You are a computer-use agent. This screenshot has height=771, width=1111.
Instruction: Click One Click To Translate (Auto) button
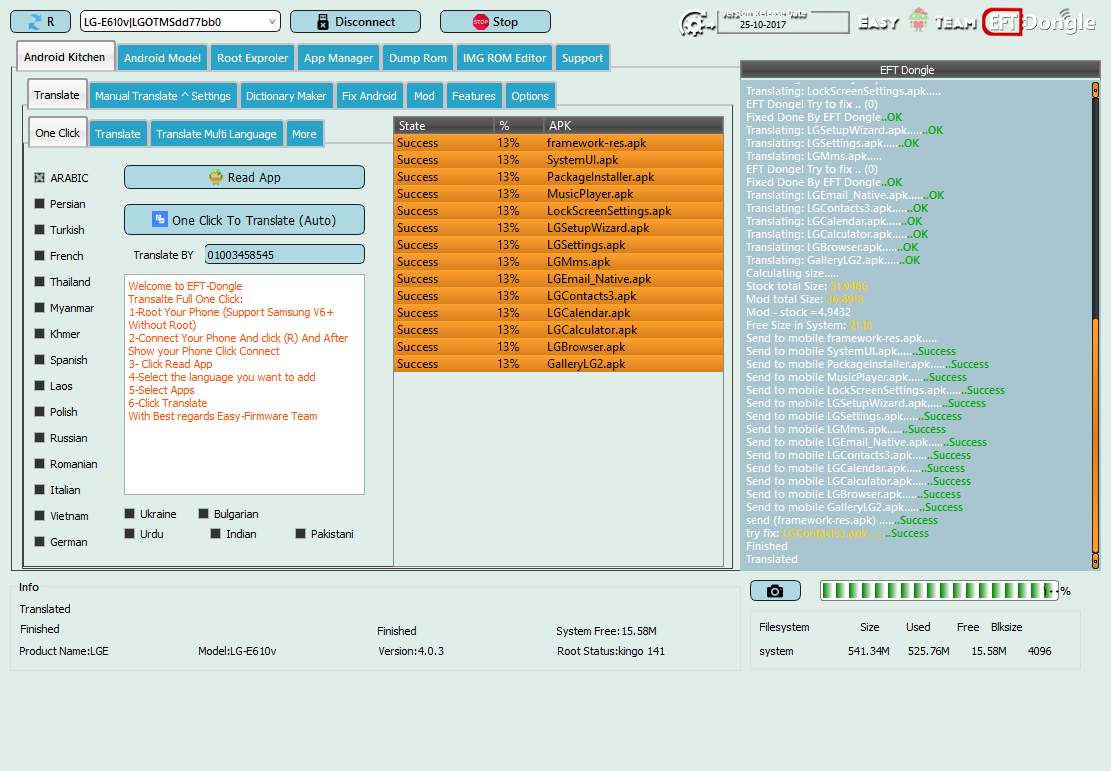[244, 220]
